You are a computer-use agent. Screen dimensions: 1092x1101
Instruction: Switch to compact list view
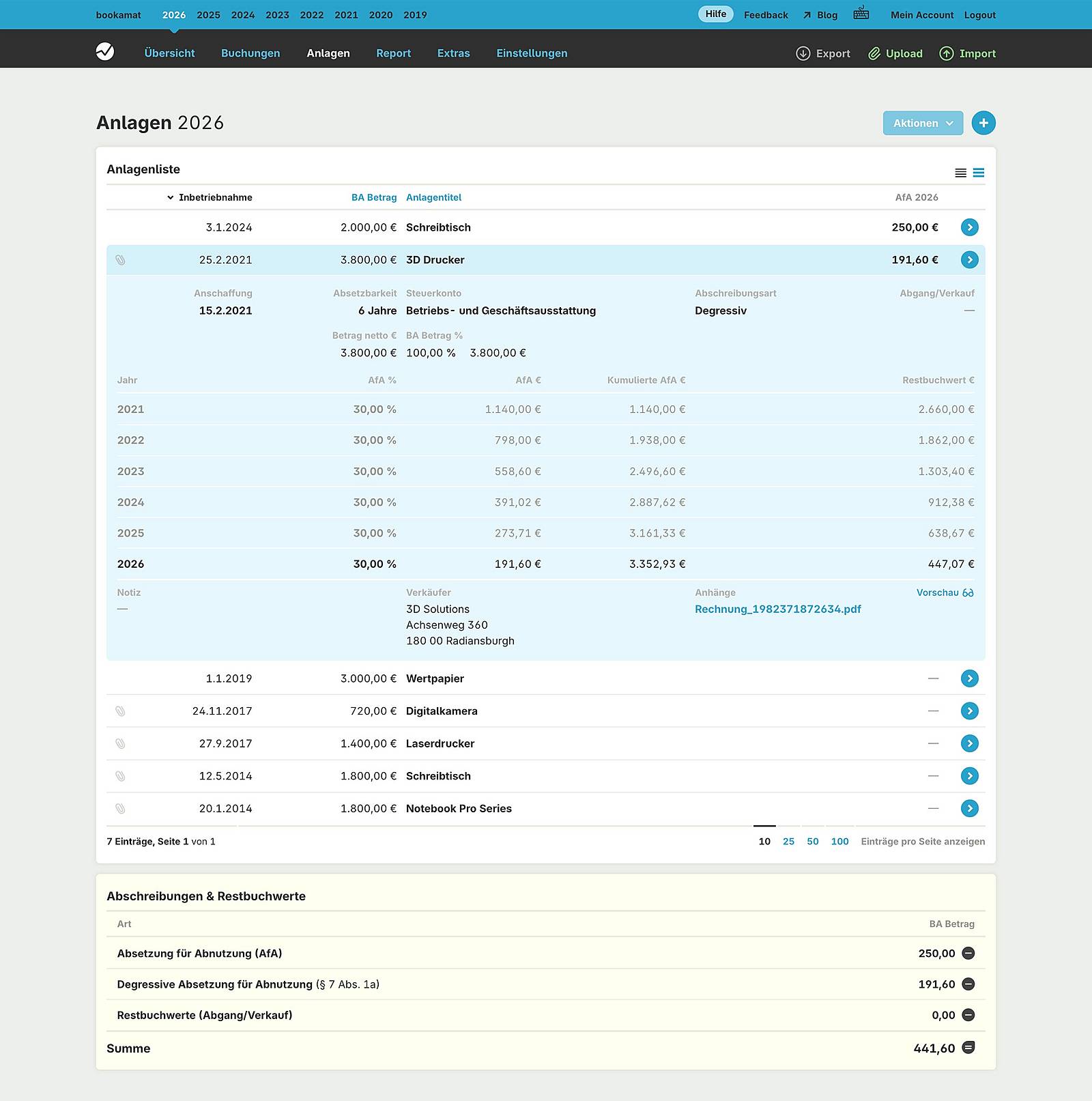tap(960, 173)
